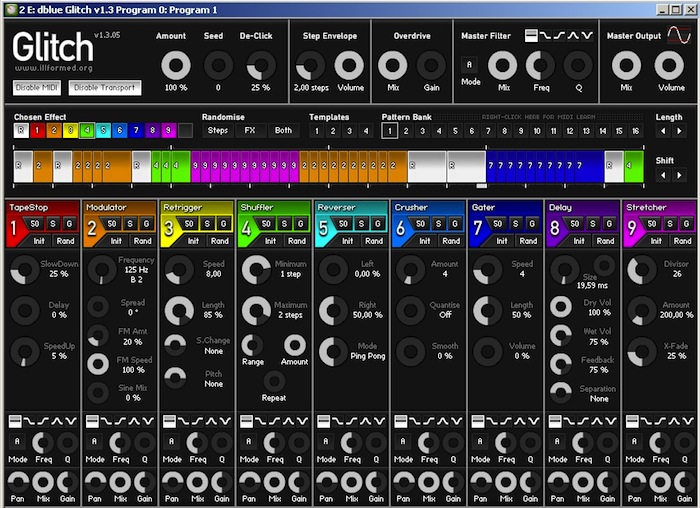This screenshot has height=508, width=700.
Task: Select filter-off shape in Master Filter
Action: pos(531,36)
